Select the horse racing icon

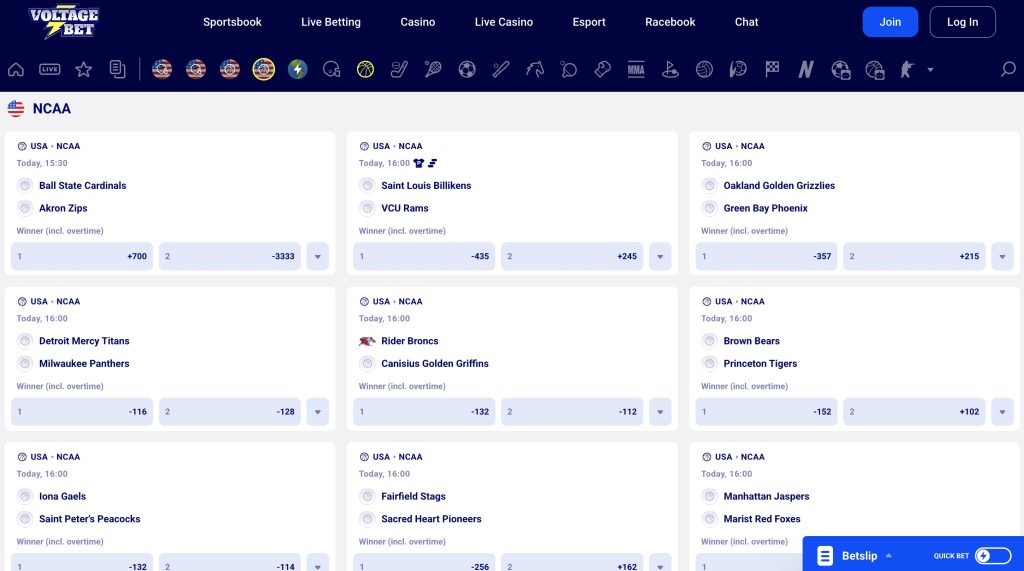click(x=535, y=69)
